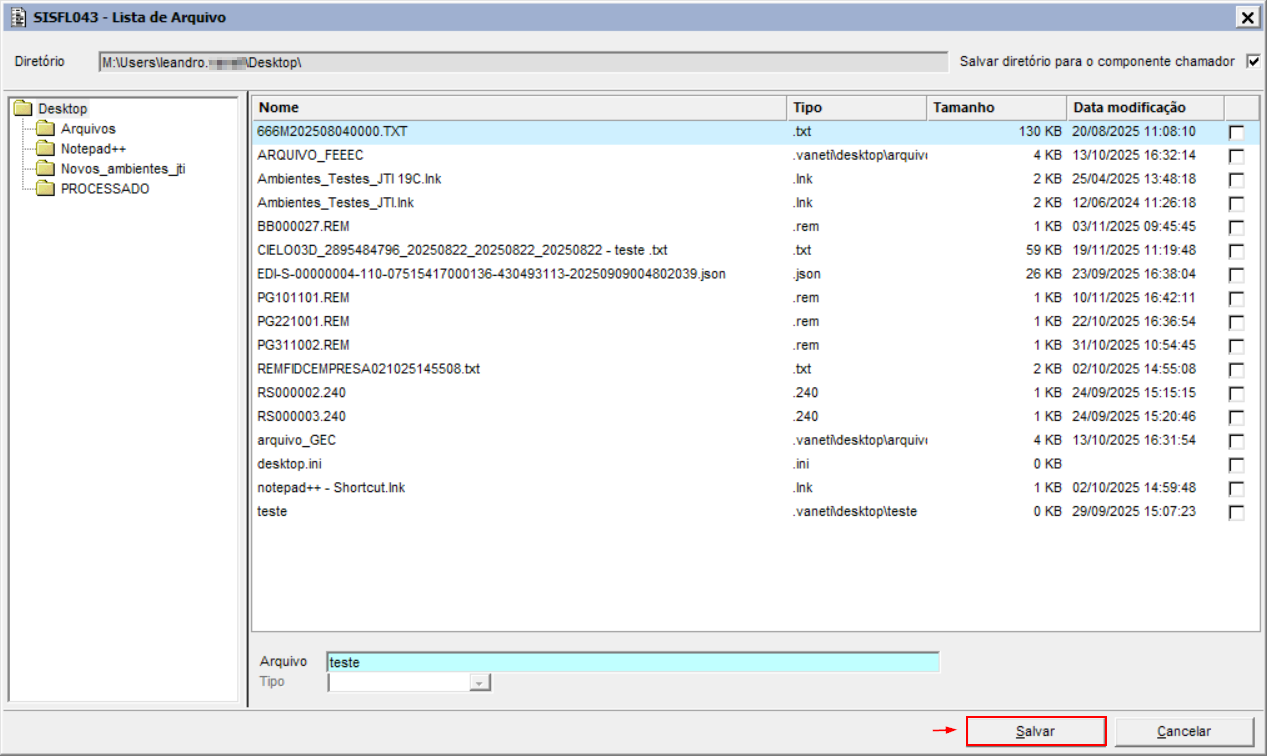Click the Arquivo filename input field
1267x756 pixels.
[x=633, y=662]
